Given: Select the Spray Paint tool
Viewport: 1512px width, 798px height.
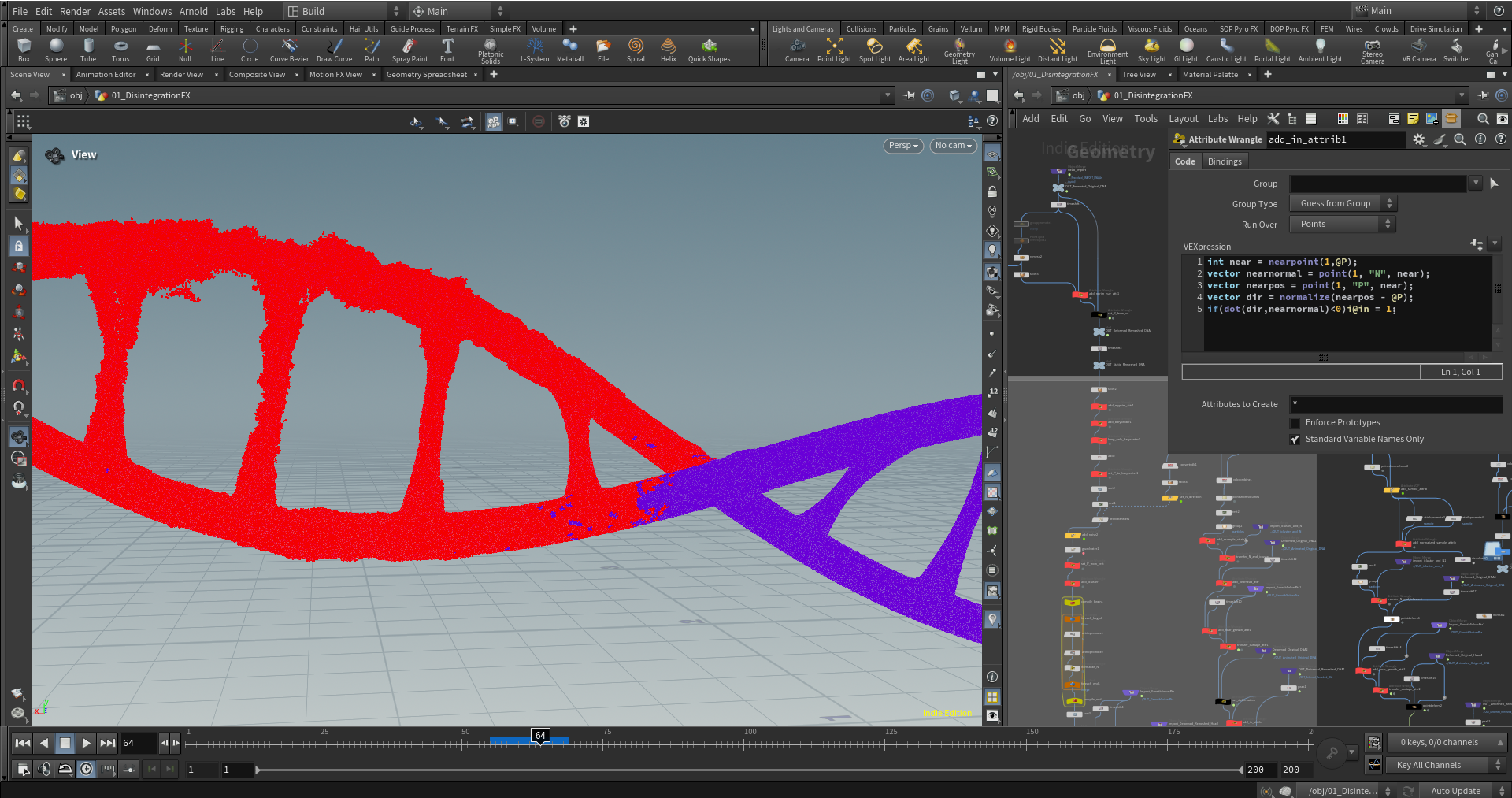Looking at the screenshot, I should (x=409, y=50).
